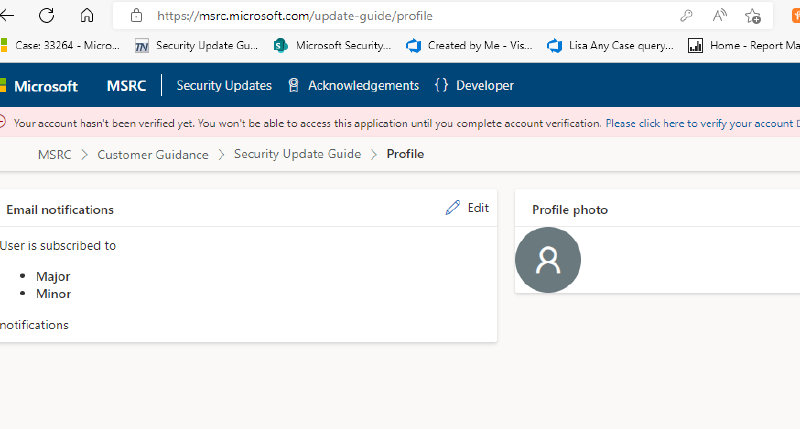Open the password key icon

(x=686, y=16)
